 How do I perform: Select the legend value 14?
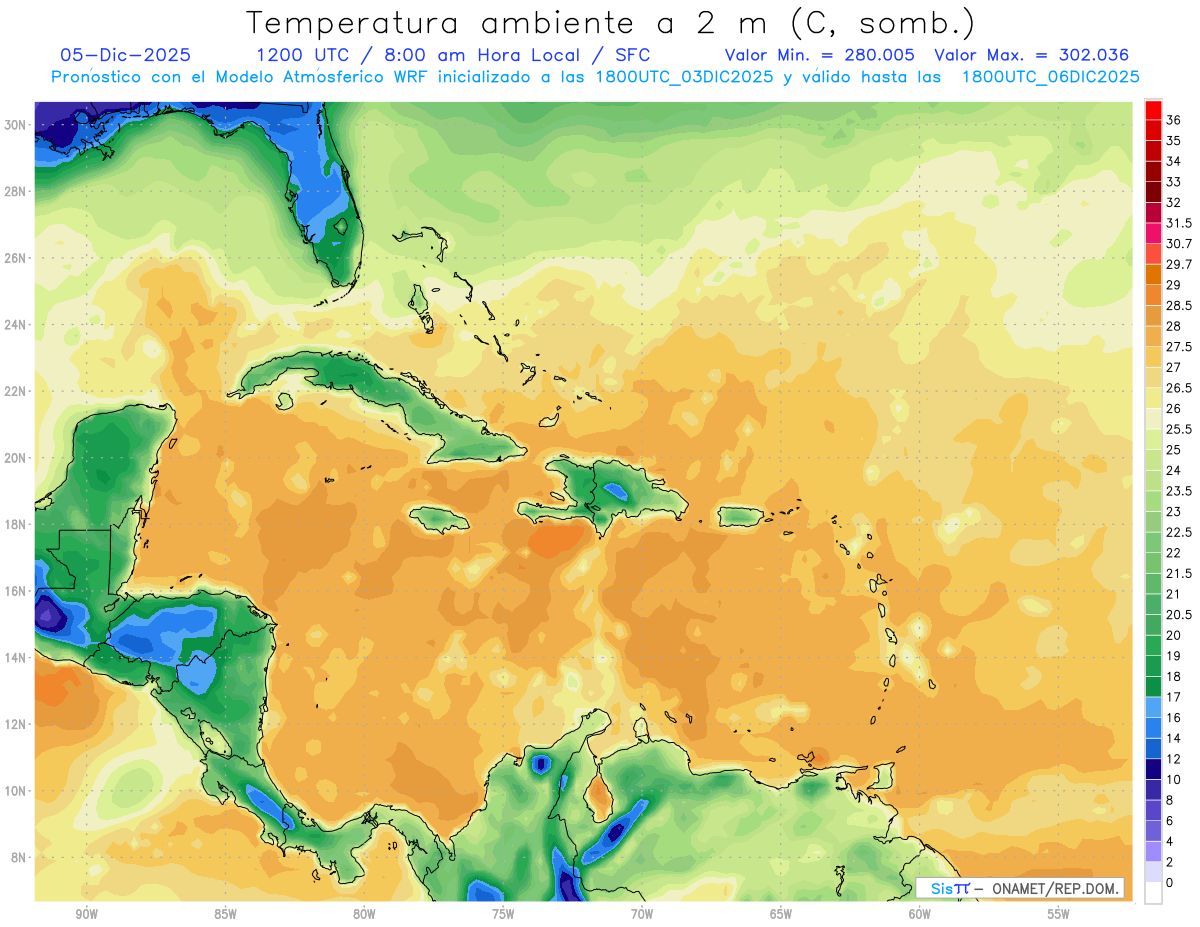coord(1174,738)
